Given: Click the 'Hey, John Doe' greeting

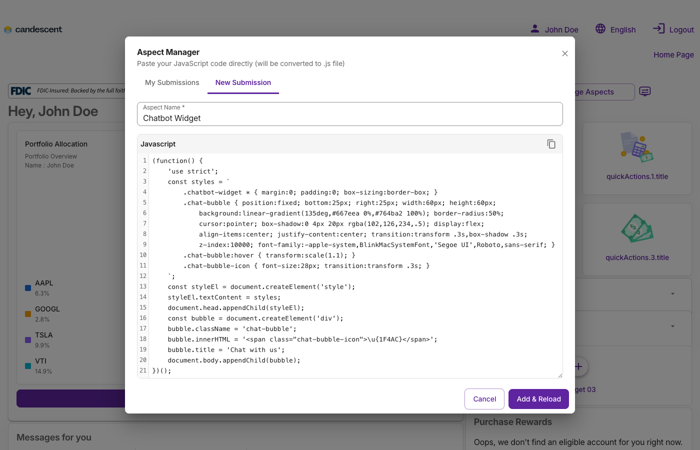Looking at the screenshot, I should 53,111.
